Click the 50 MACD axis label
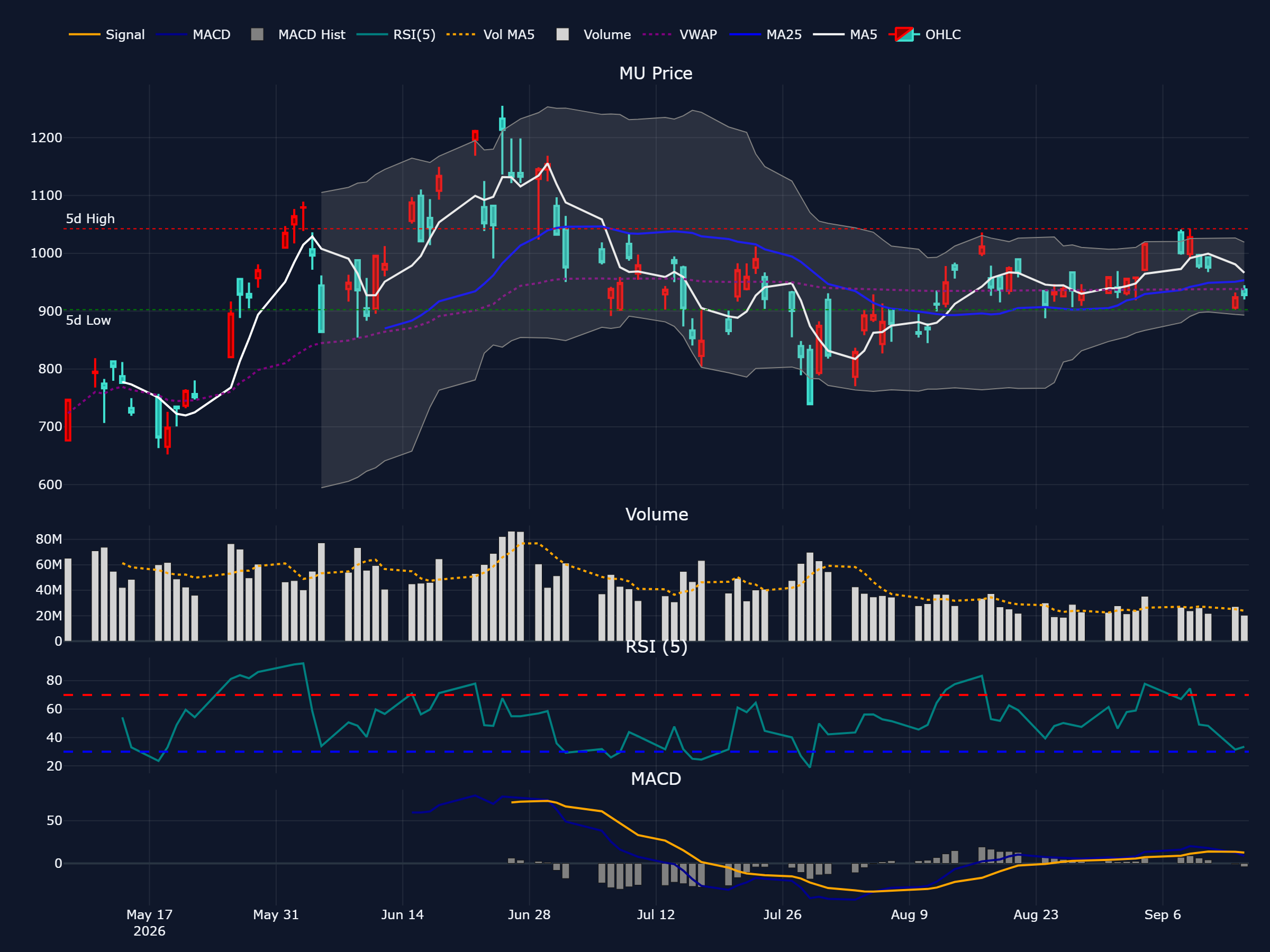1270x952 pixels. (x=55, y=821)
